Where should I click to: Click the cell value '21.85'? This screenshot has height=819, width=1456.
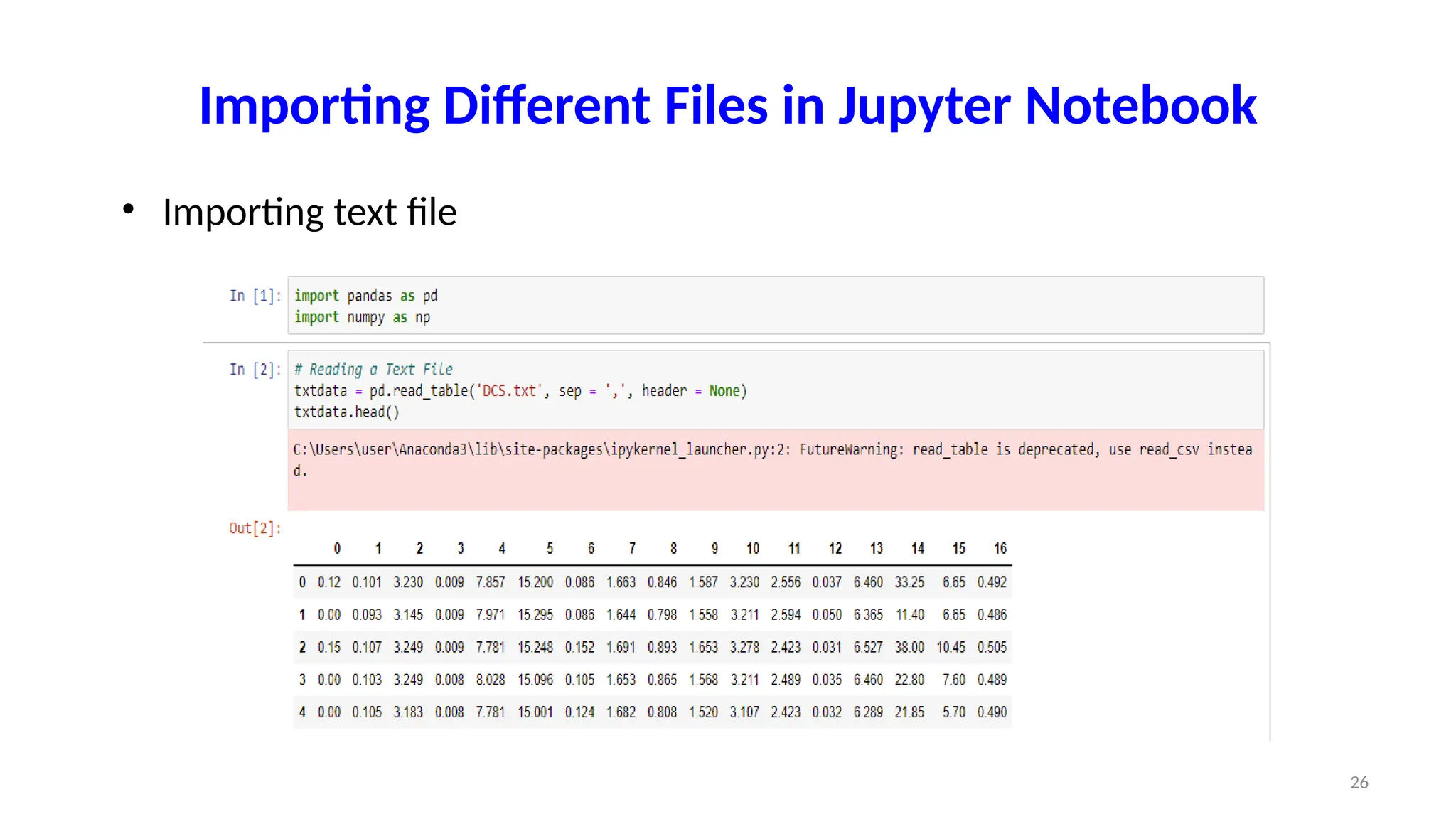point(910,712)
